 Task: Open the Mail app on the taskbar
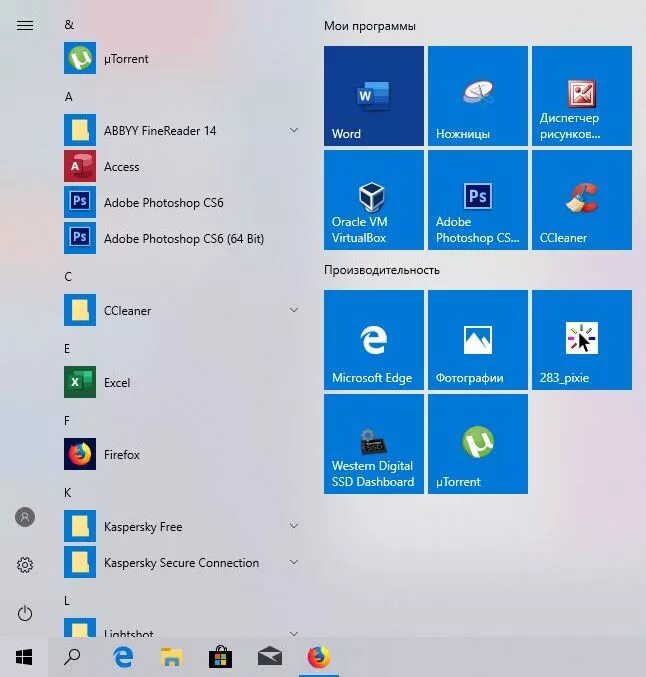270,657
